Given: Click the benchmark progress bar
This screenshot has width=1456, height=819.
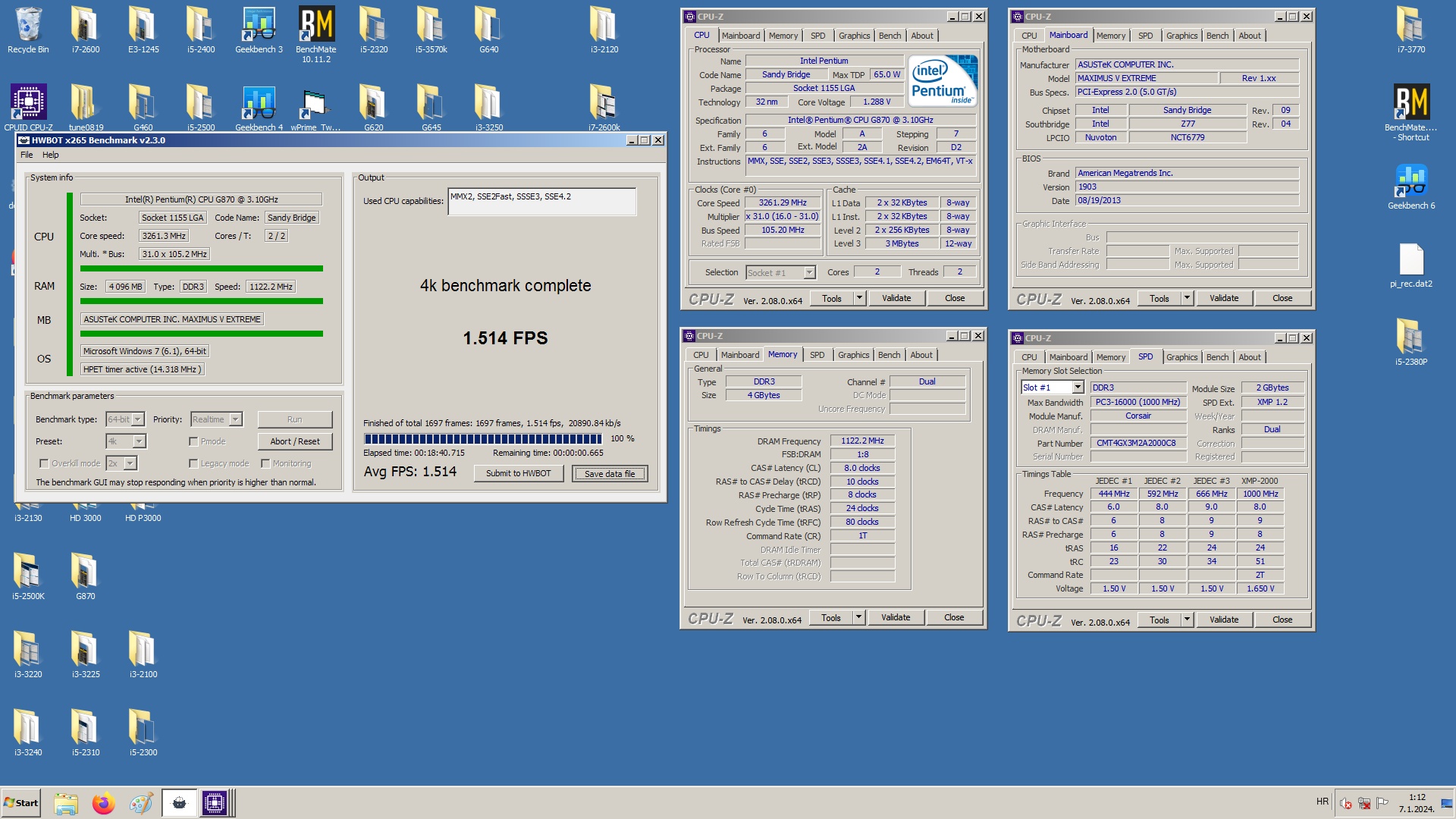Looking at the screenshot, I should point(483,438).
